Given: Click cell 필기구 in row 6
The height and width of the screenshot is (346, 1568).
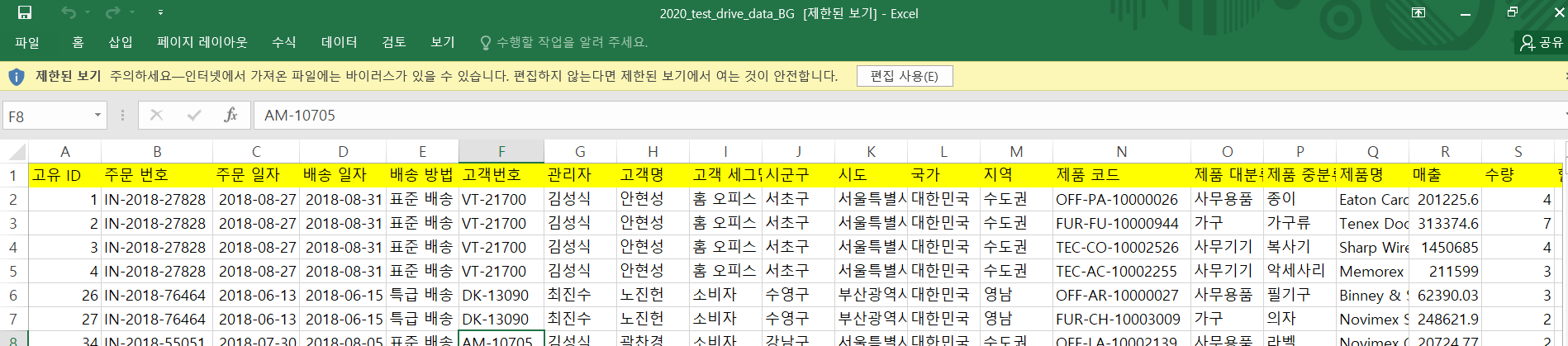Looking at the screenshot, I should point(1300,295).
